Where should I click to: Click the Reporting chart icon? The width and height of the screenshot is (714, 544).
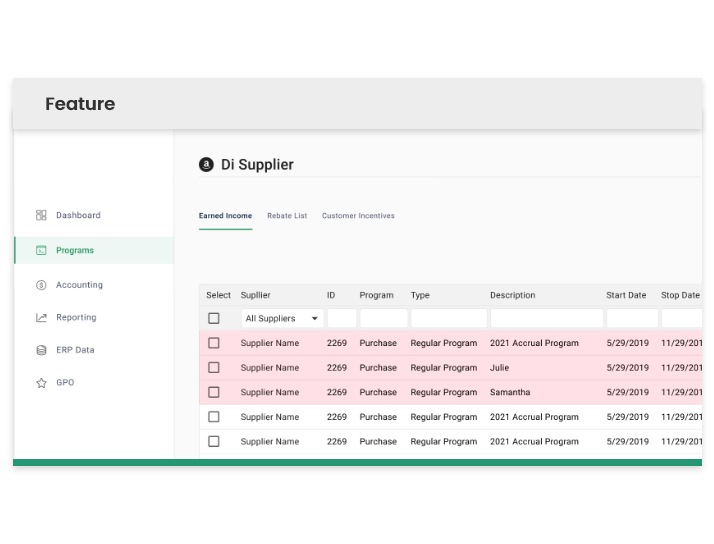(41, 318)
